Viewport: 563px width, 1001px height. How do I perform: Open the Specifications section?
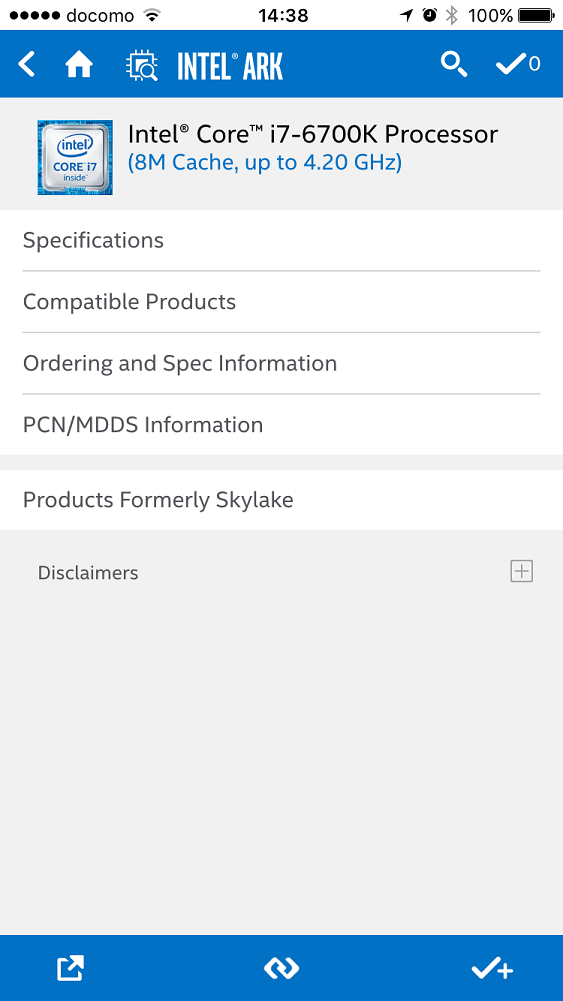click(x=282, y=241)
